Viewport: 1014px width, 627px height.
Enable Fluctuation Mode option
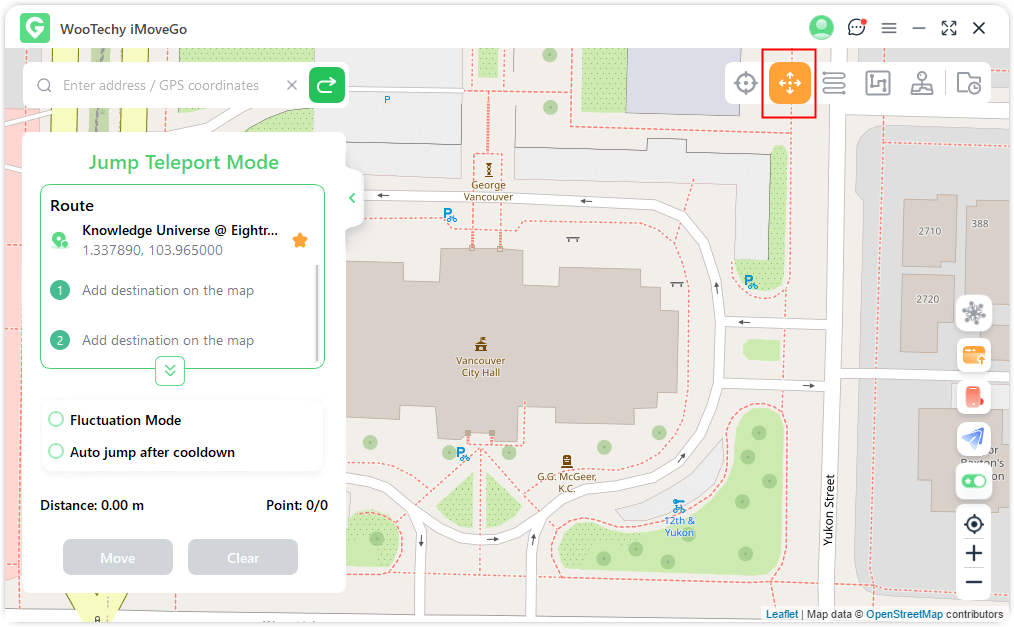click(56, 420)
